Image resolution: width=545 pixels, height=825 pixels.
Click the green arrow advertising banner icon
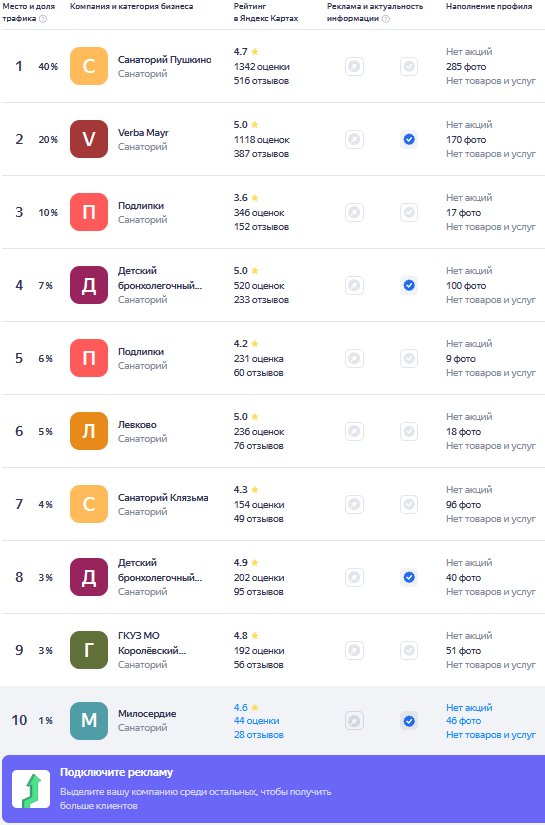(31, 789)
